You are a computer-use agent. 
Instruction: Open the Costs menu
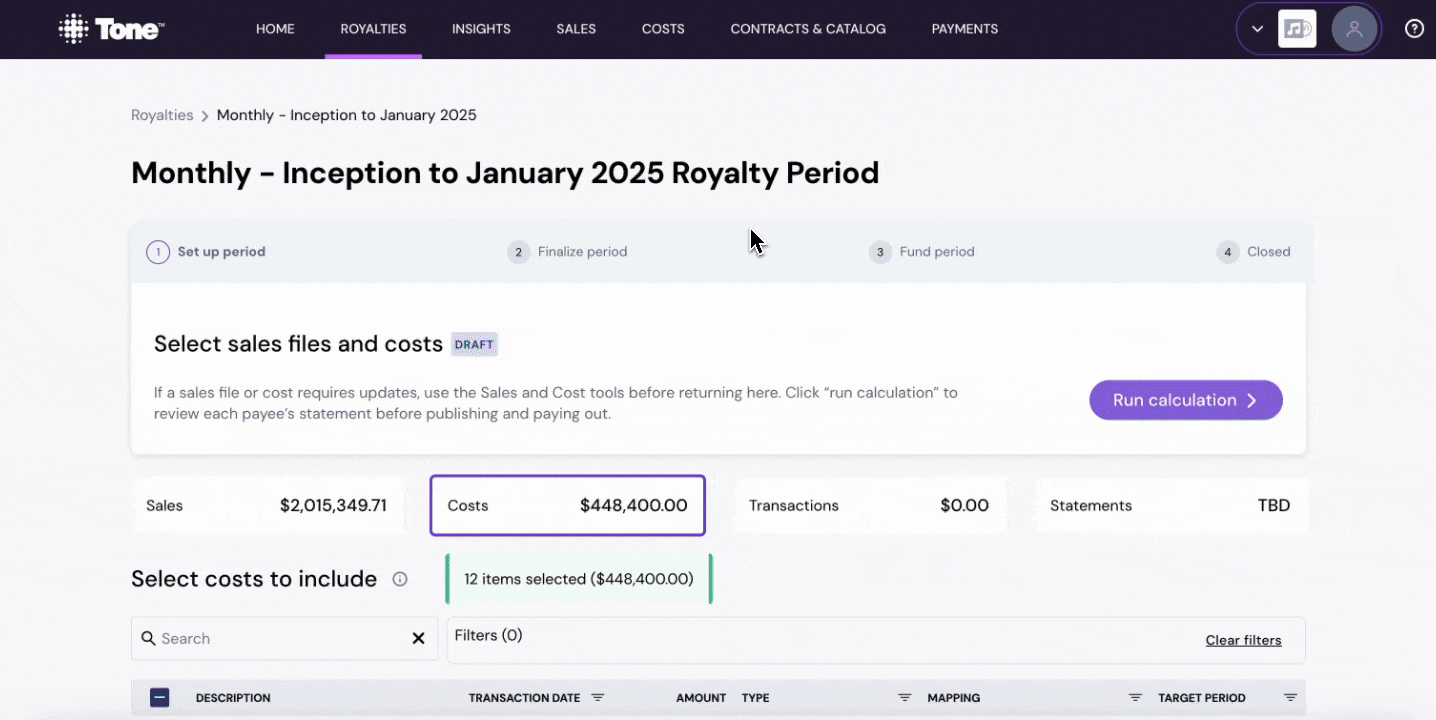tap(663, 29)
